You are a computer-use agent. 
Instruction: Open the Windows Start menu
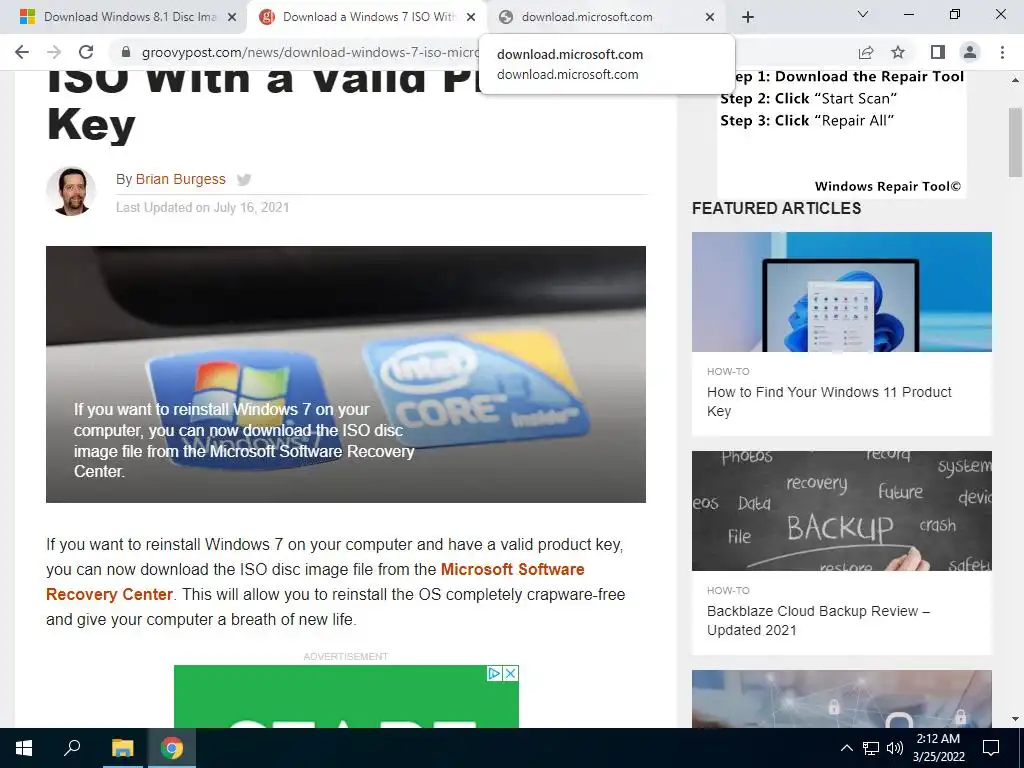24,748
